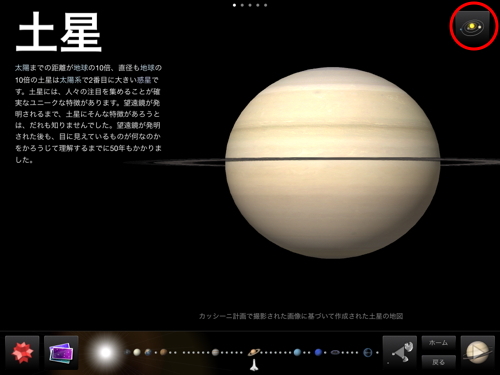Viewport: 500px width, 375px height.
Task: Go to the second page dot
Action: coord(242,5)
